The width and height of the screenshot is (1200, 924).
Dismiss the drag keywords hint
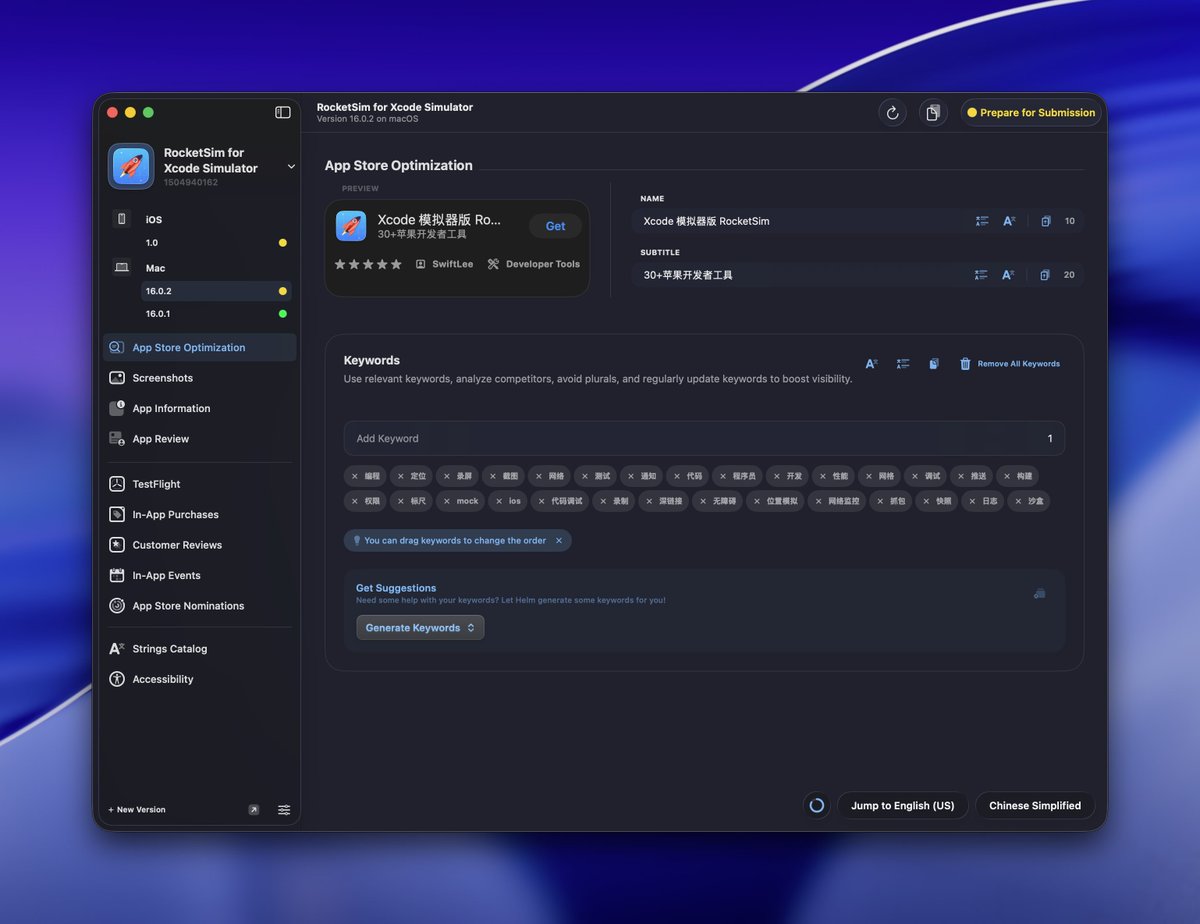pyautogui.click(x=559, y=541)
